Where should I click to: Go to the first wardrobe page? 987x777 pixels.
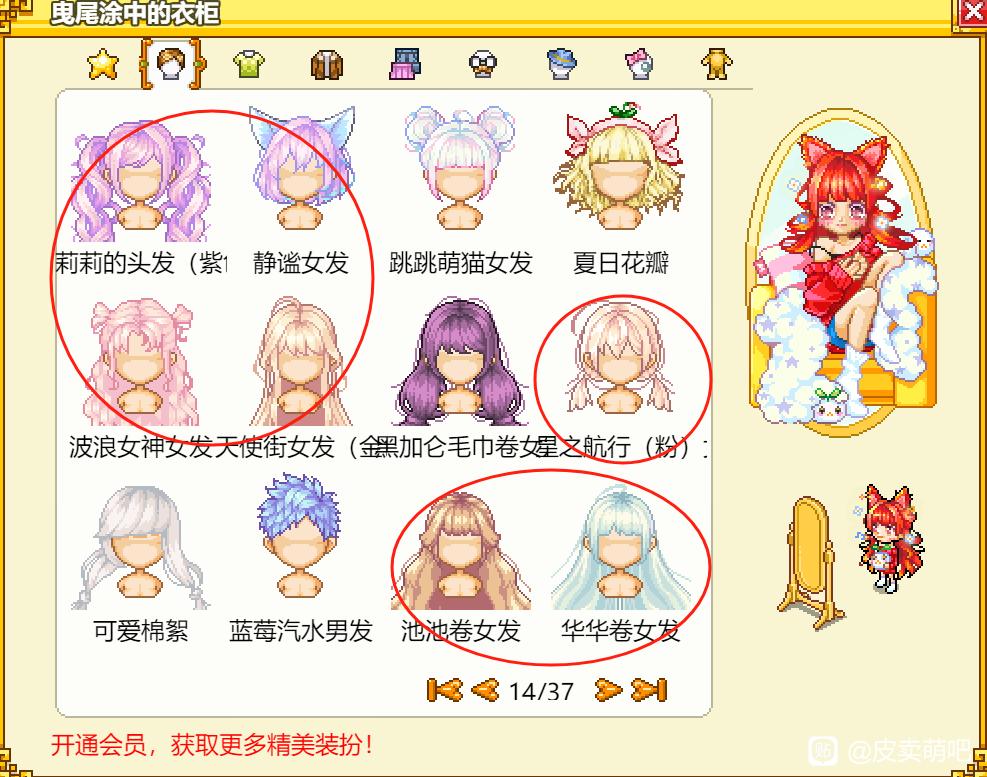point(444,690)
